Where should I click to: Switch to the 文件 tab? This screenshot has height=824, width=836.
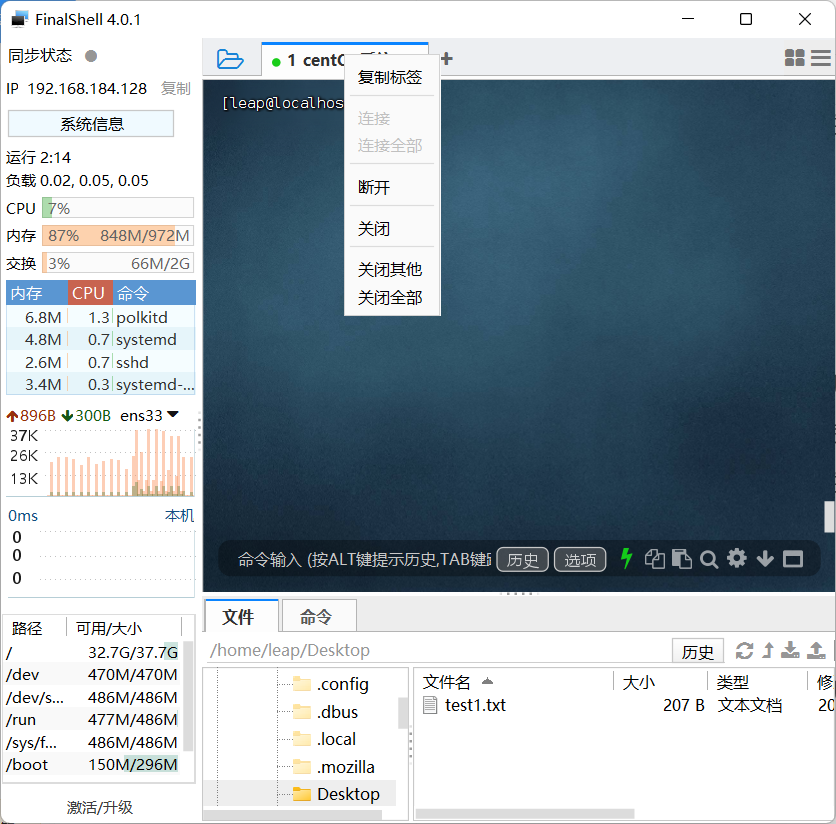pos(242,617)
